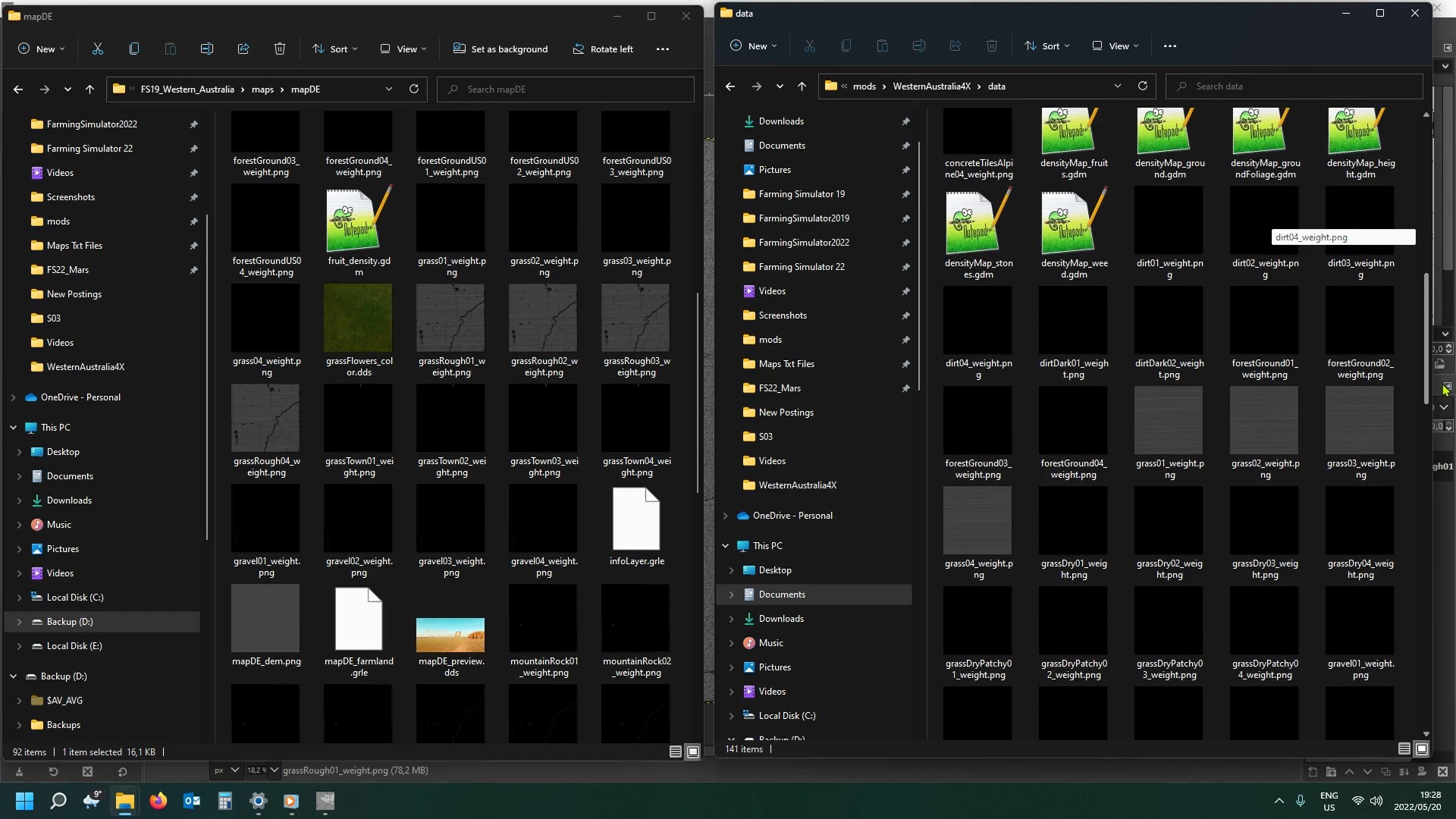Click Delete trash icon in mapDE window
The height and width of the screenshot is (819, 1456).
(x=280, y=49)
